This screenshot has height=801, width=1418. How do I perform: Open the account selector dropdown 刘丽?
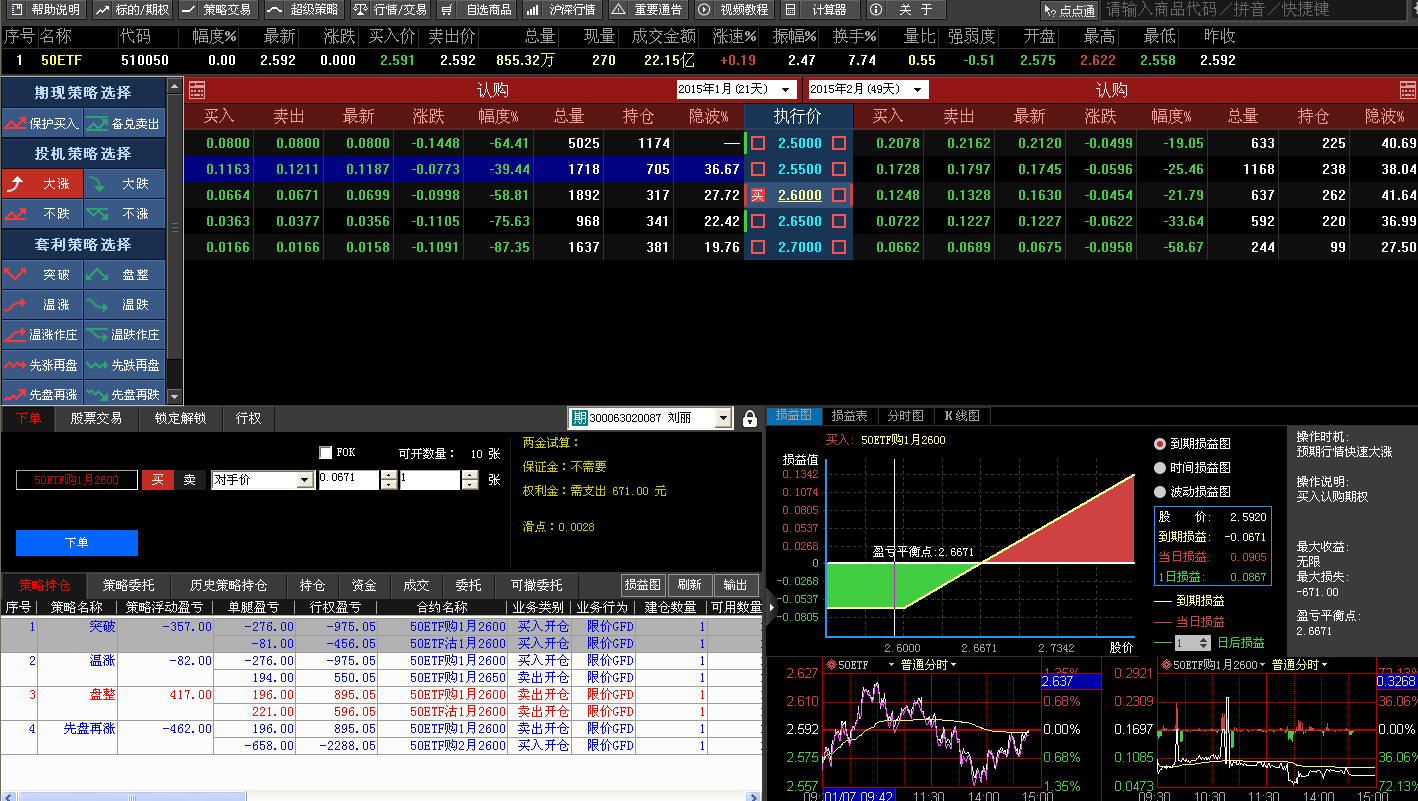[724, 418]
